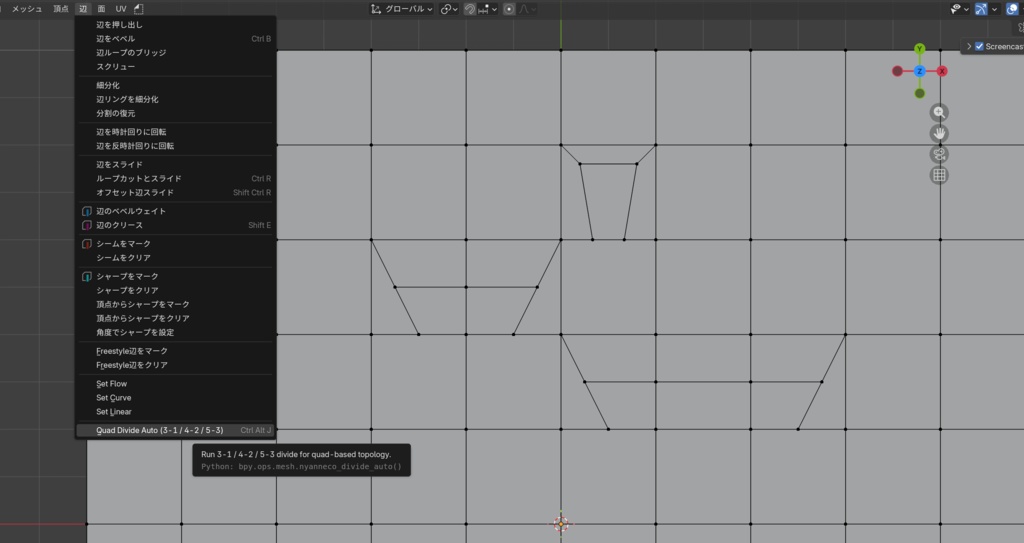Open the 面 menu
Image resolution: width=1024 pixels, height=543 pixels.
(101, 9)
